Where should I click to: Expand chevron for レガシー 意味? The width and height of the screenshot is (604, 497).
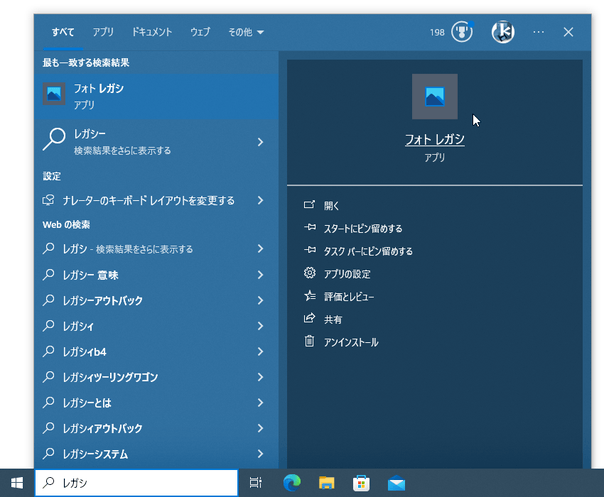260,275
